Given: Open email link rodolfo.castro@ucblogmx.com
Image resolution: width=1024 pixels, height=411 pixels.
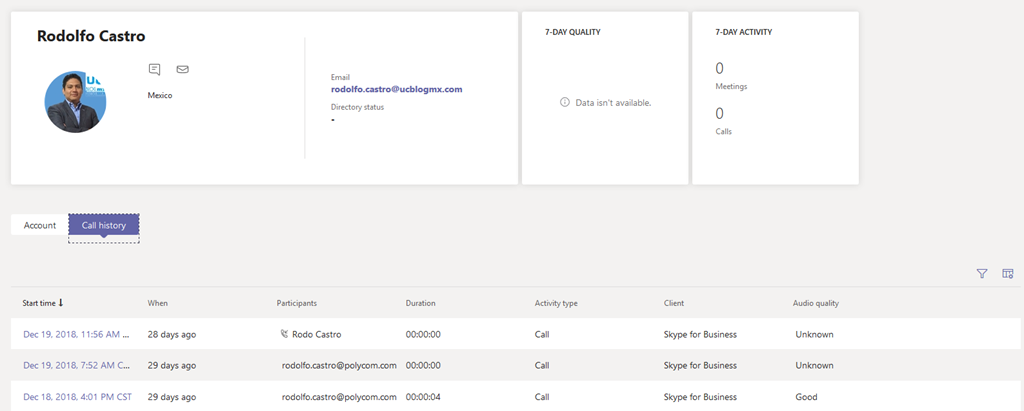Looking at the screenshot, I should (396, 89).
